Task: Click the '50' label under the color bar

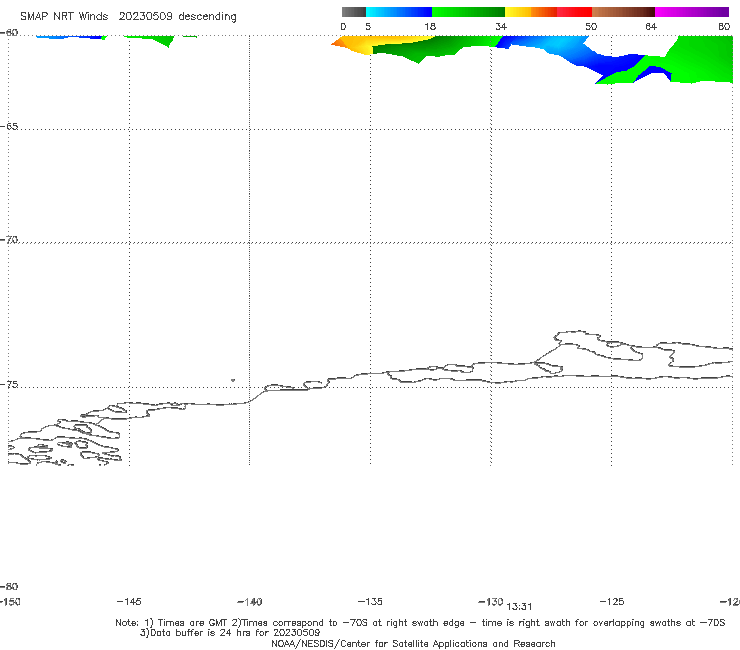Action: pyautogui.click(x=591, y=26)
